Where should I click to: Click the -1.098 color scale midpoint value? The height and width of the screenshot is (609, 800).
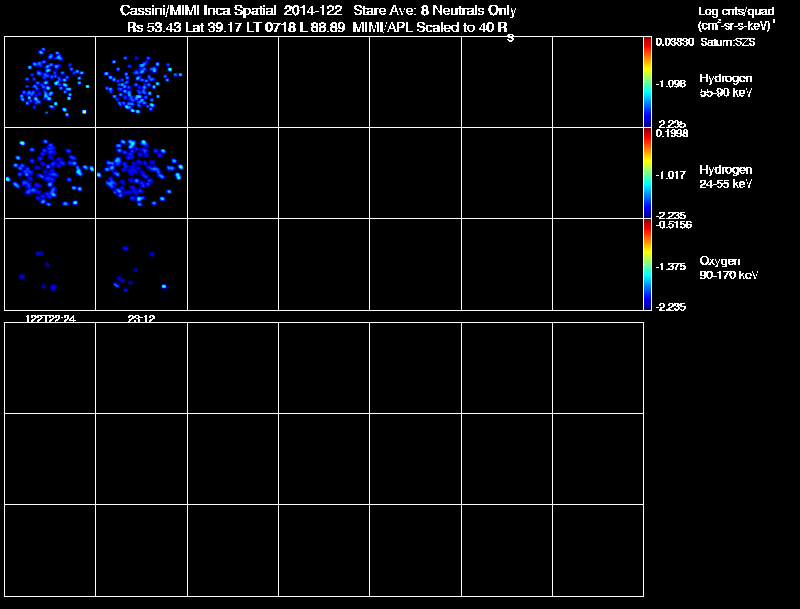tap(670, 84)
